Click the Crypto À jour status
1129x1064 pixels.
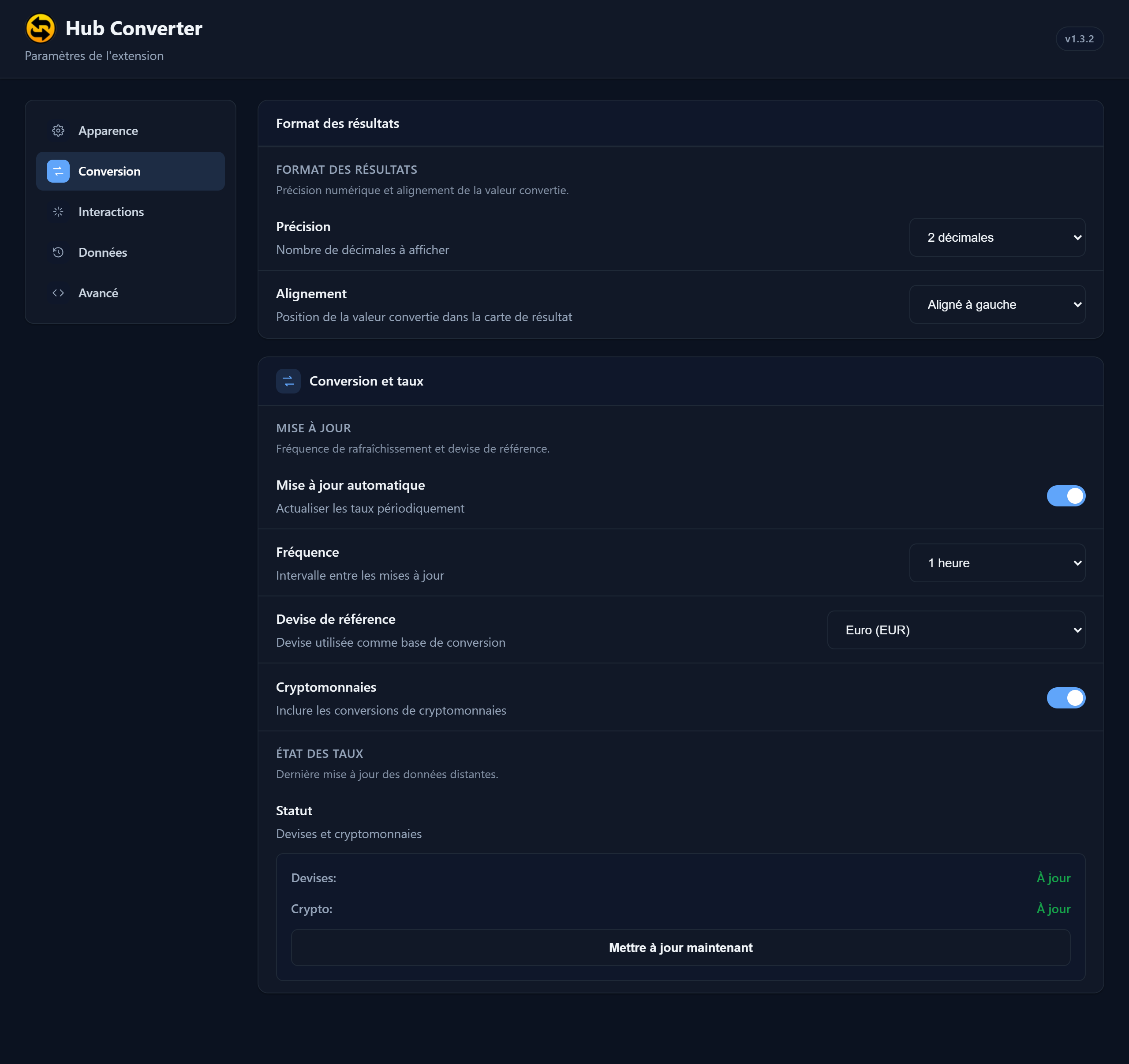[x=1053, y=908]
